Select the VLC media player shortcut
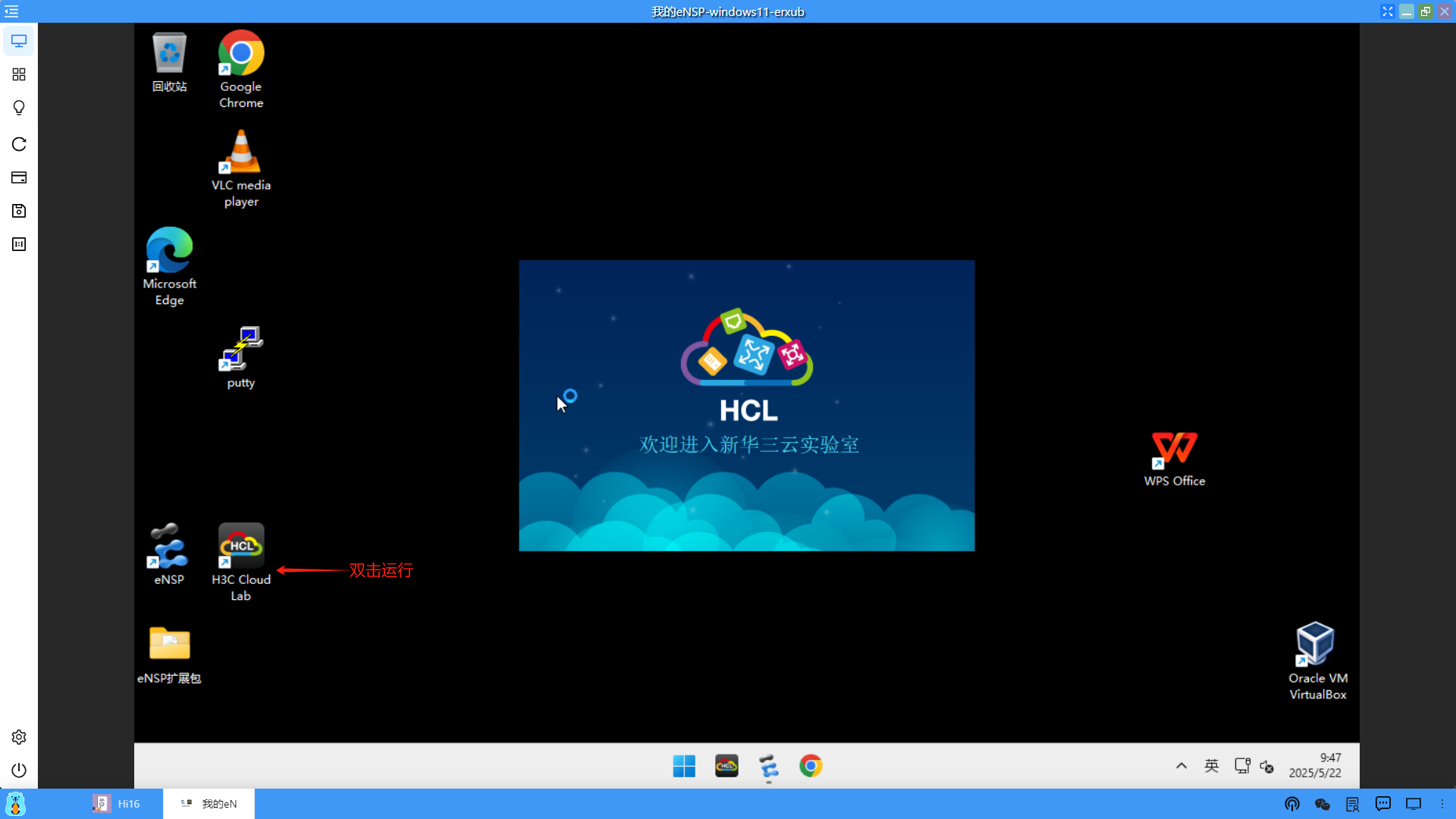 241,153
